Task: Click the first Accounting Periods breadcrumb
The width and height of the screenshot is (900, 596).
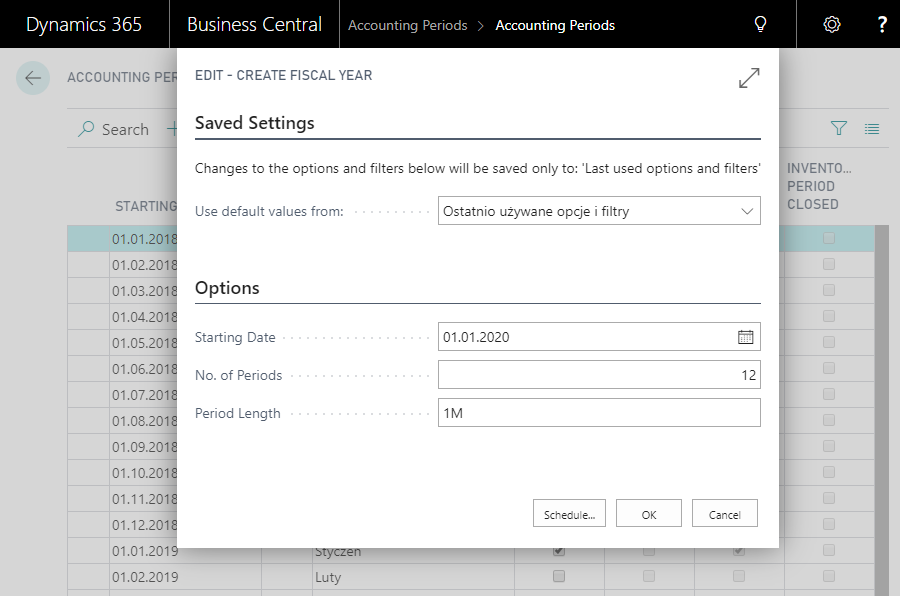Action: 408,25
